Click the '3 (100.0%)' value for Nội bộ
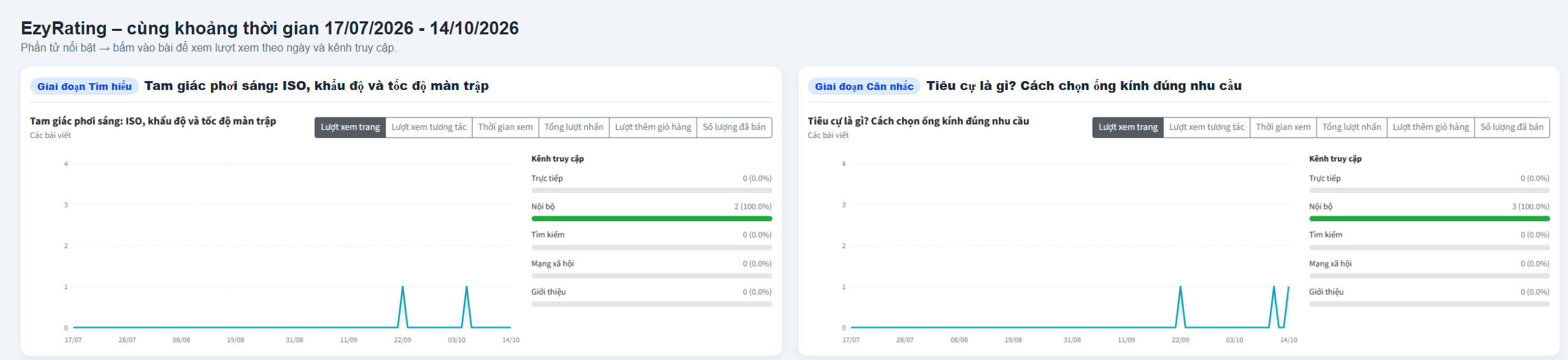The width and height of the screenshot is (1568, 360). [x=1530, y=207]
